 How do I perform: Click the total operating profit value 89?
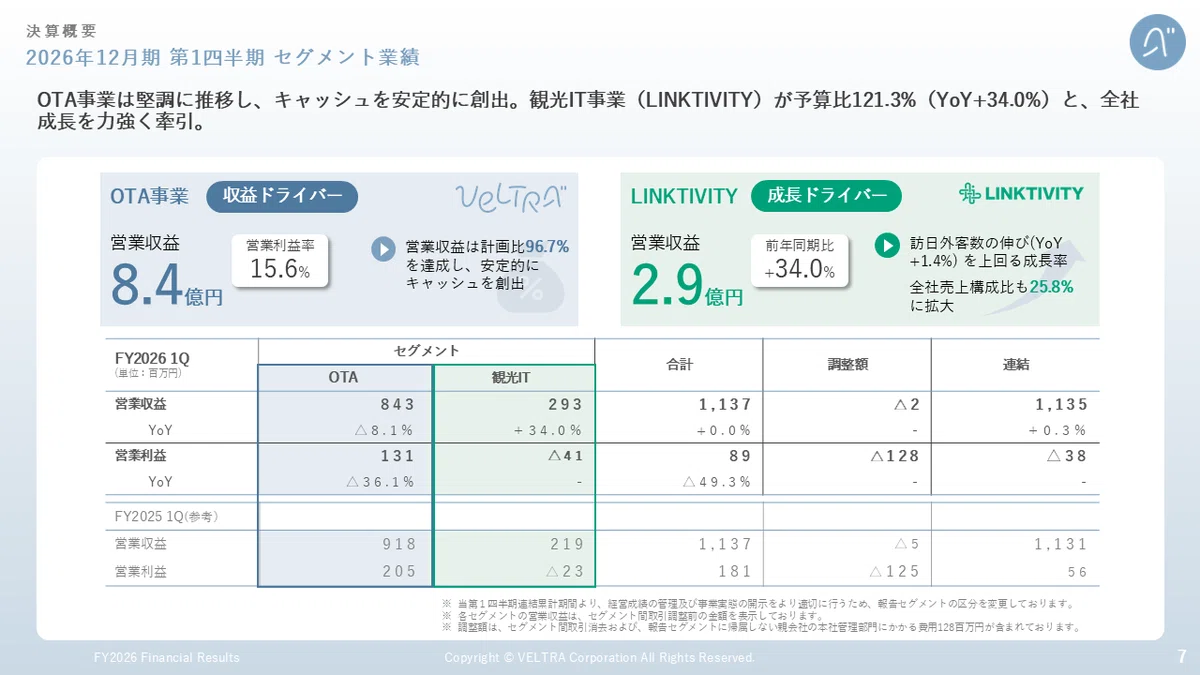click(740, 456)
